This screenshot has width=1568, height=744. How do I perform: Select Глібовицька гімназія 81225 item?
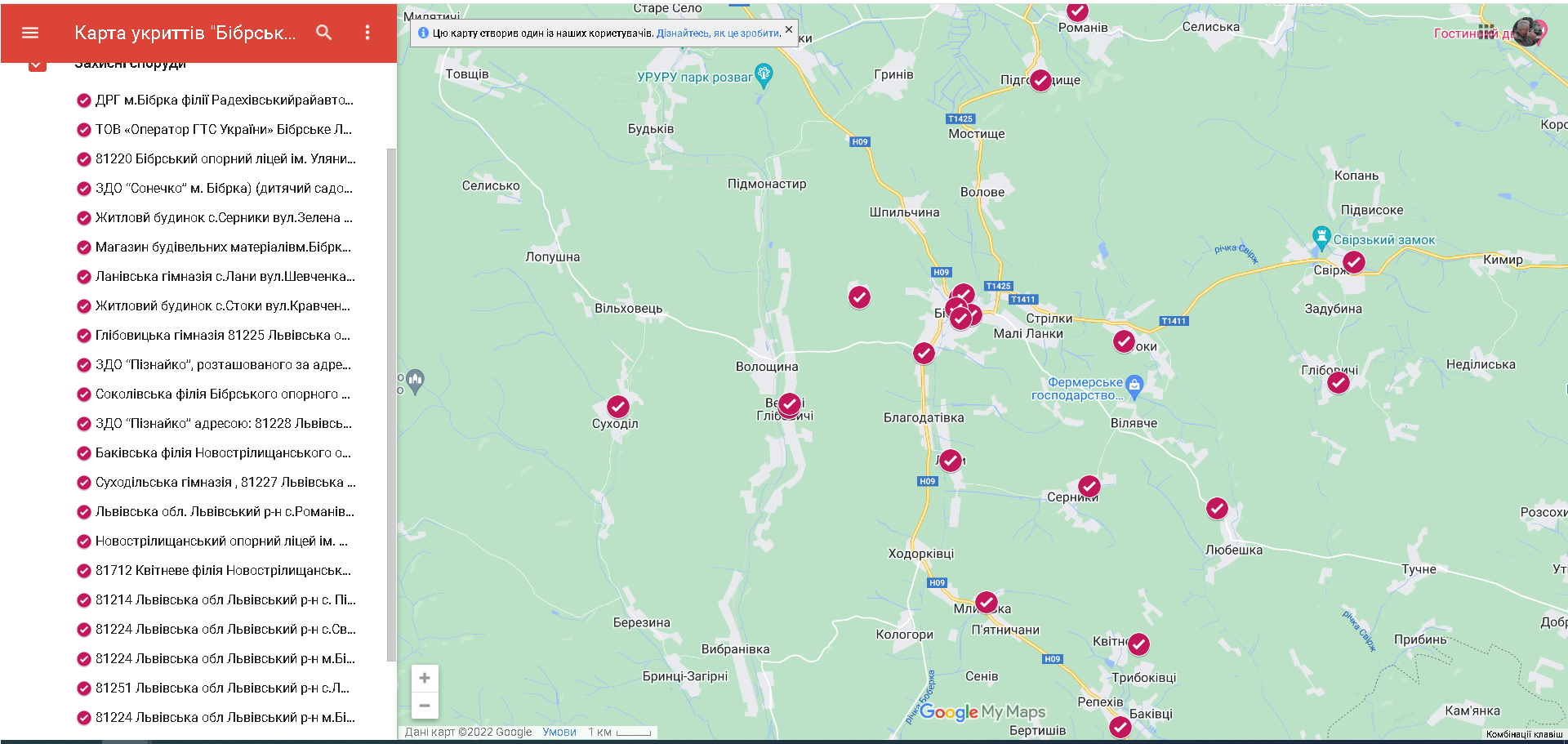point(215,336)
